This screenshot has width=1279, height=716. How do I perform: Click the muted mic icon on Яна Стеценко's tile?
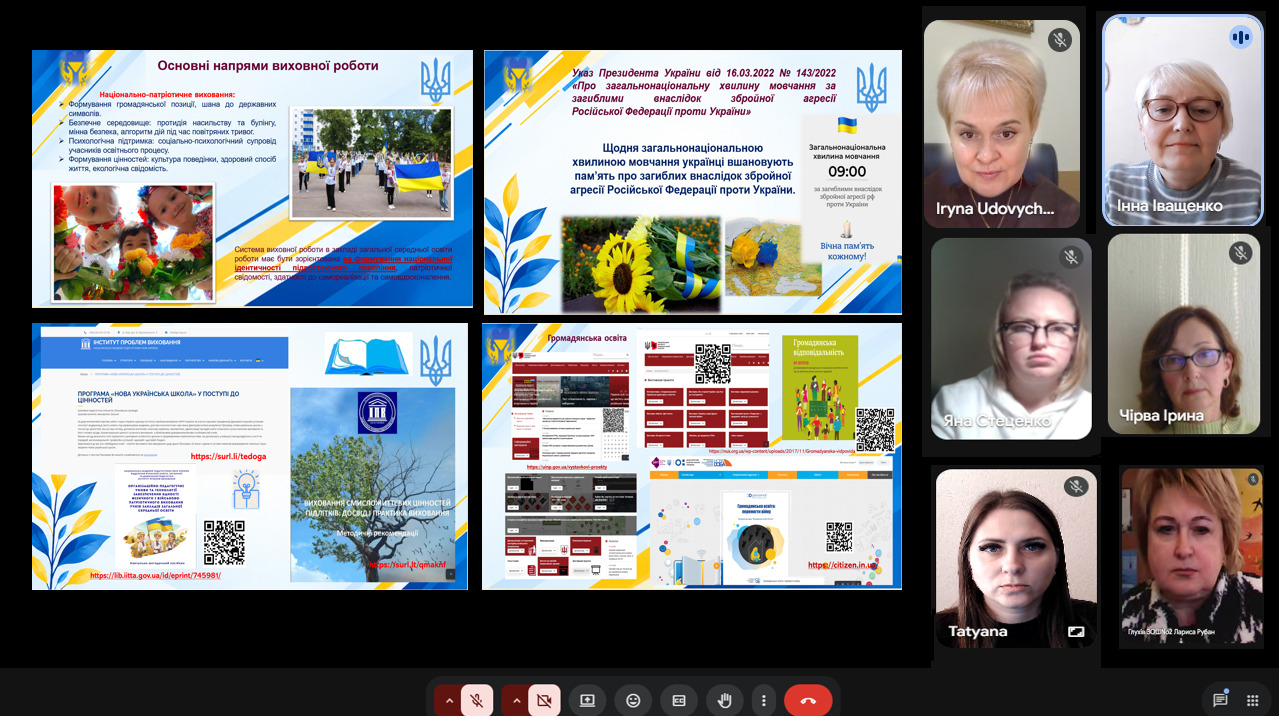[x=1071, y=257]
